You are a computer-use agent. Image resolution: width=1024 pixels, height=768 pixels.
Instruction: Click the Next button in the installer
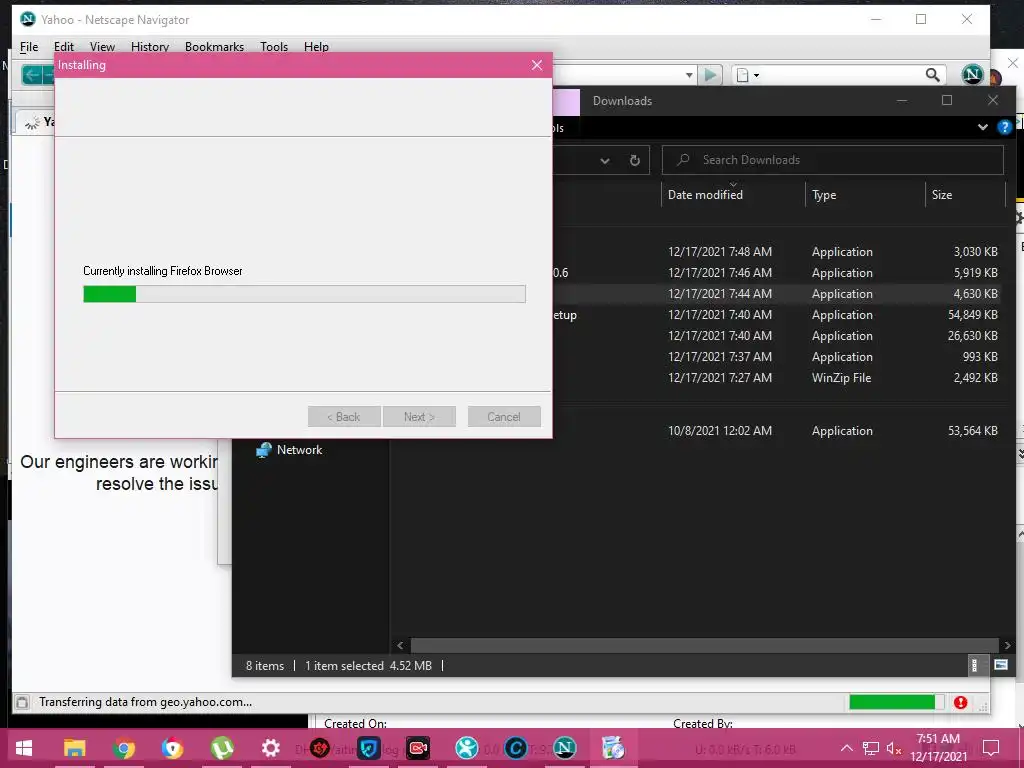click(x=419, y=417)
